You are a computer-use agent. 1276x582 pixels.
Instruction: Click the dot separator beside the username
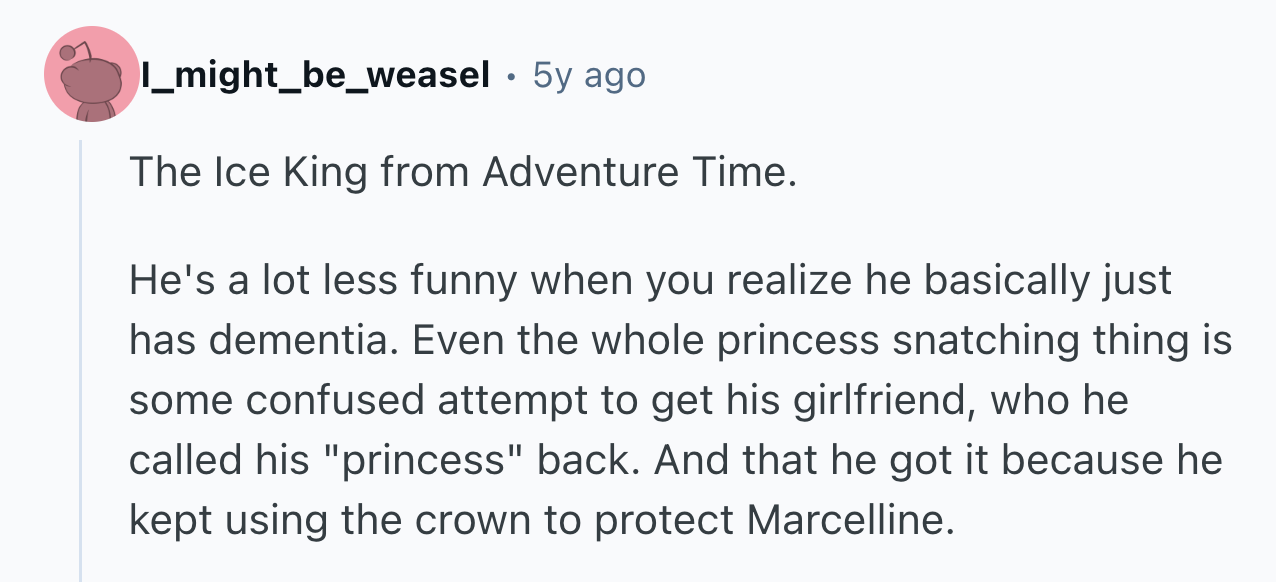[511, 76]
